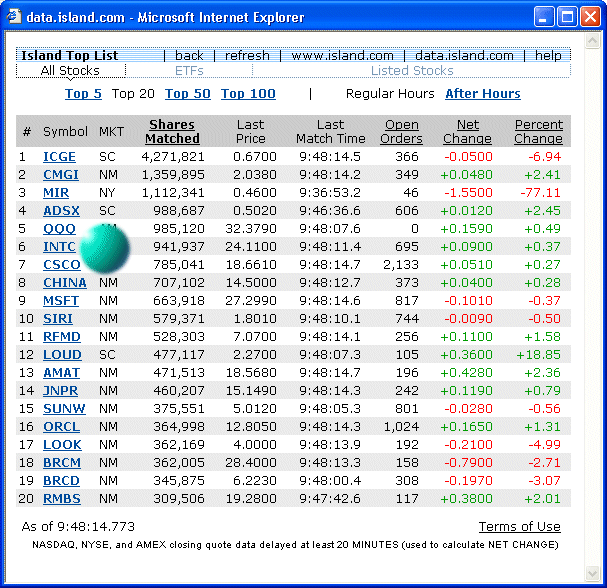Open the AMAT symbol link
The image size is (607, 588).
tap(61, 372)
